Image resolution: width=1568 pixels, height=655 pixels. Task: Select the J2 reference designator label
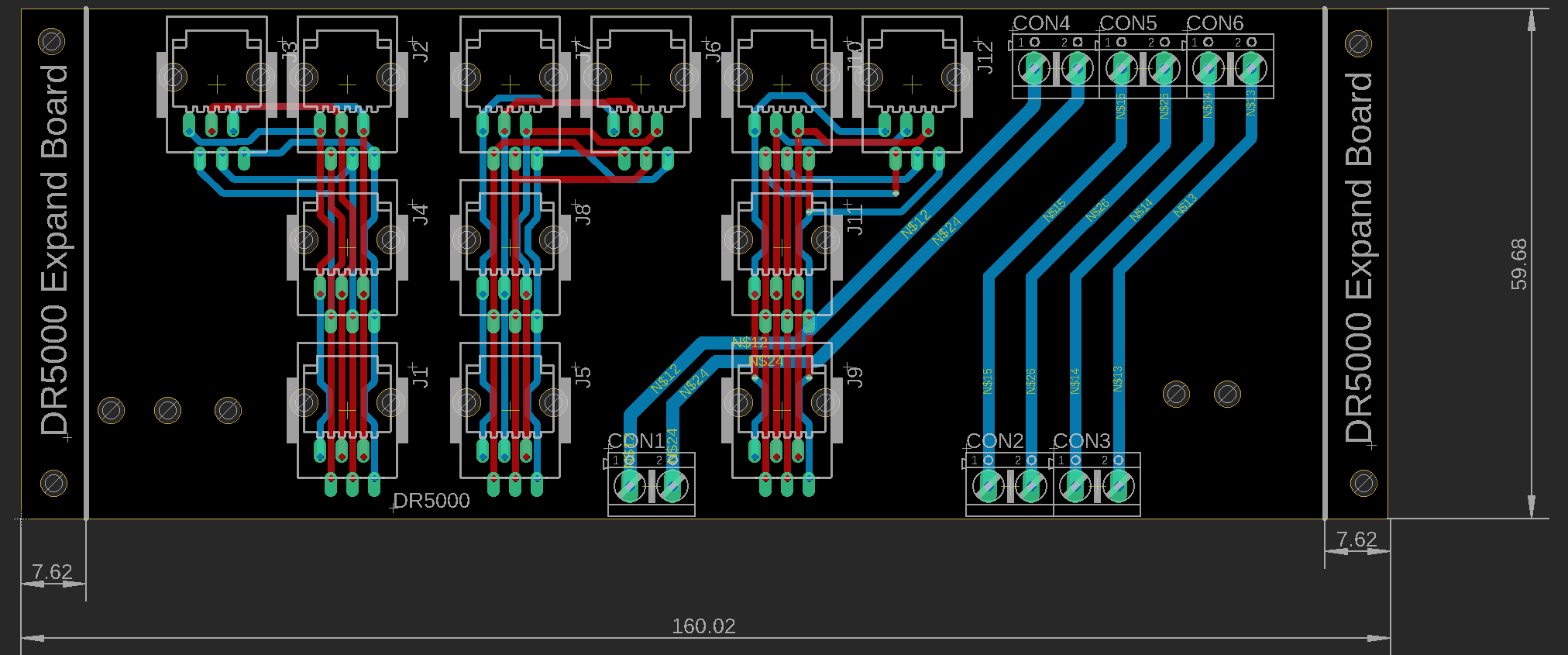click(420, 51)
